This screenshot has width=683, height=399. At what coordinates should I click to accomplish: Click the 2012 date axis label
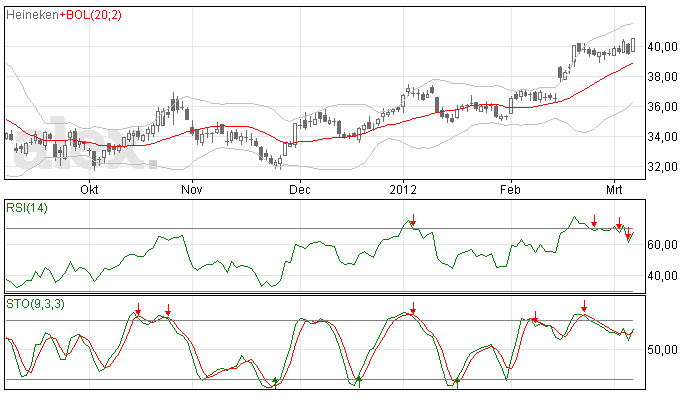coord(403,190)
